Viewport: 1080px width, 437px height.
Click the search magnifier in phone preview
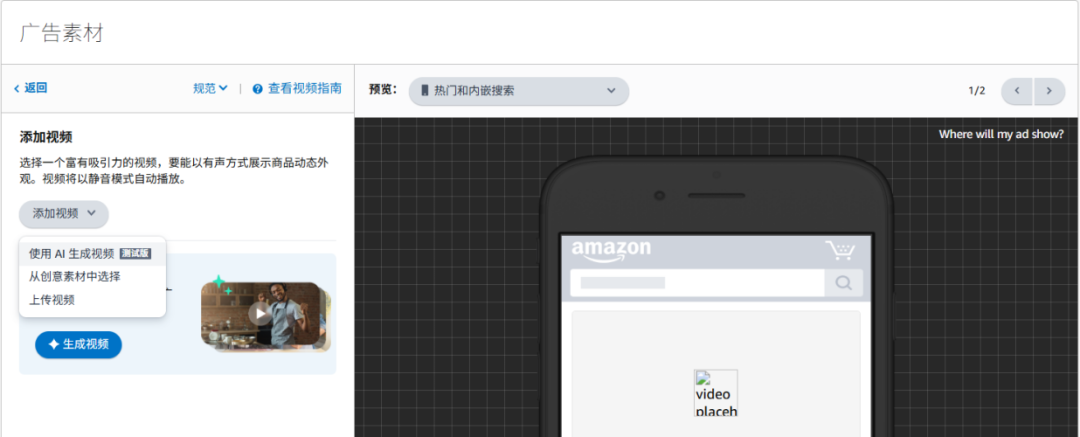pyautogui.click(x=843, y=283)
